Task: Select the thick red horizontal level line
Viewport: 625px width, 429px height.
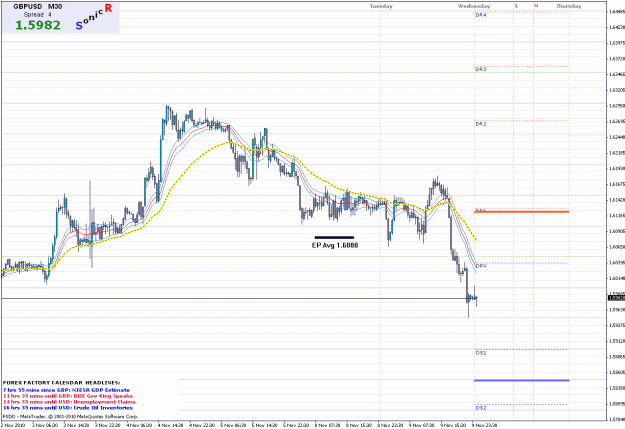Action: pos(521,212)
